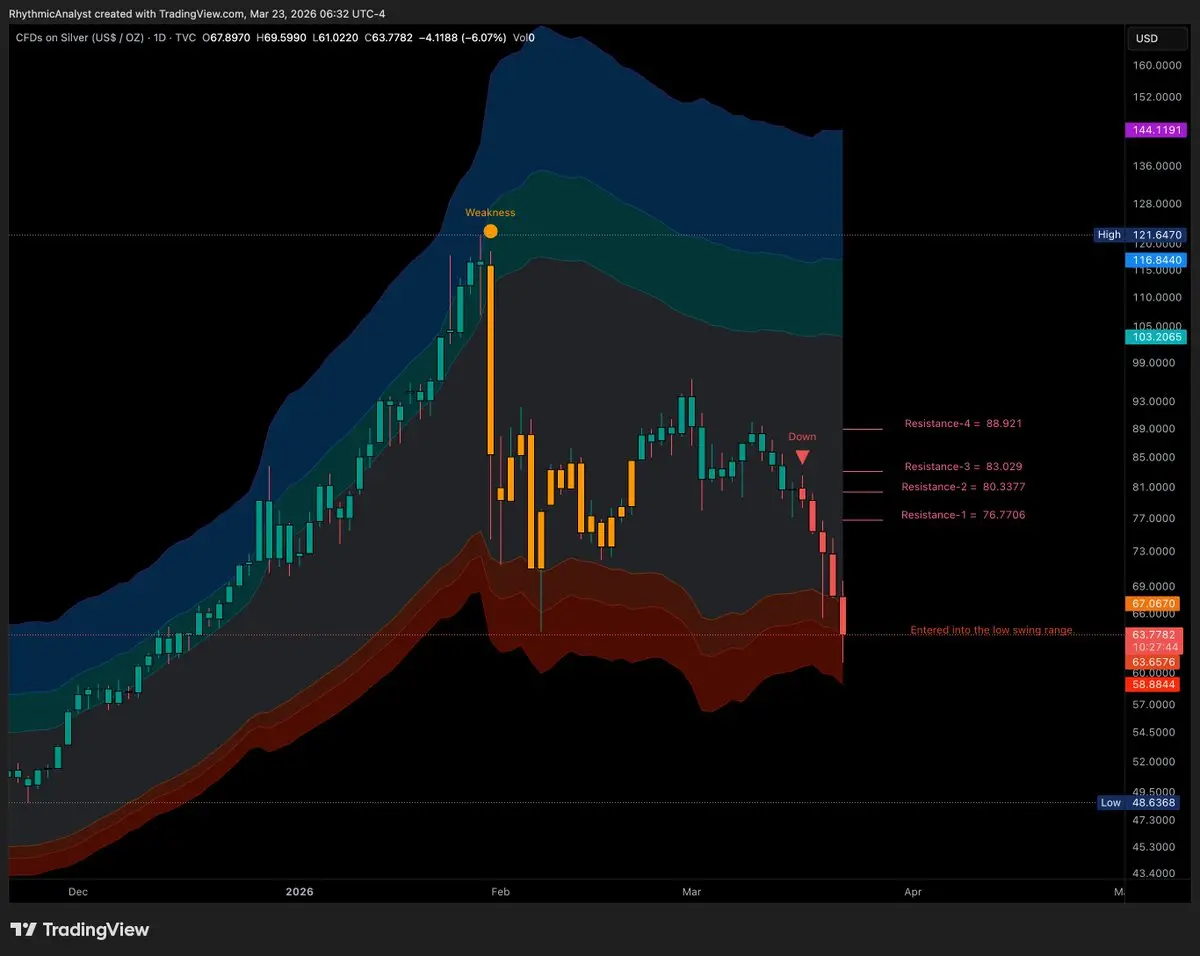This screenshot has width=1200, height=956.
Task: Click the 160.0000 price scale value
Action: coord(1158,66)
